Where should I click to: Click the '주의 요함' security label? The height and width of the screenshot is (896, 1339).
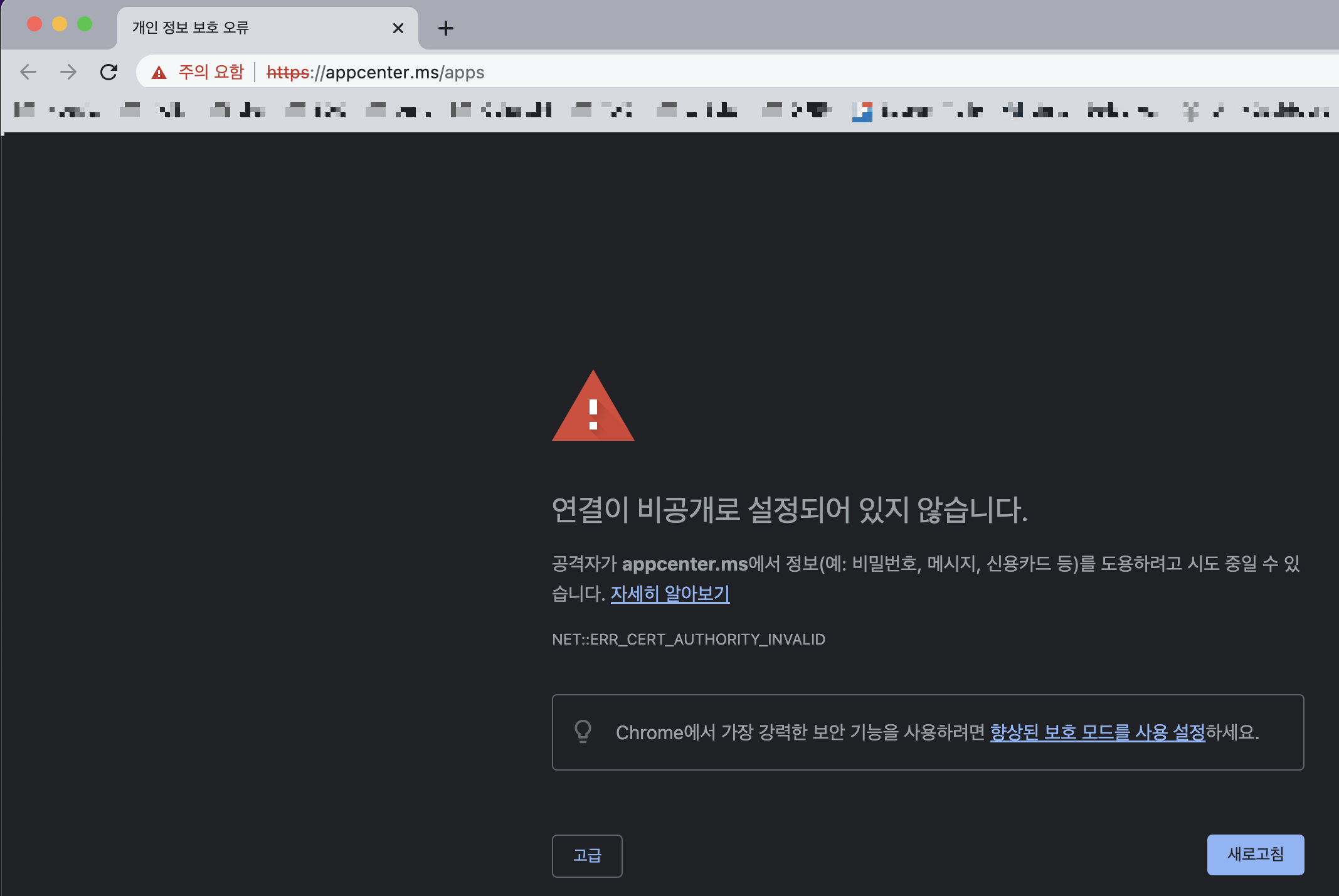coord(211,72)
